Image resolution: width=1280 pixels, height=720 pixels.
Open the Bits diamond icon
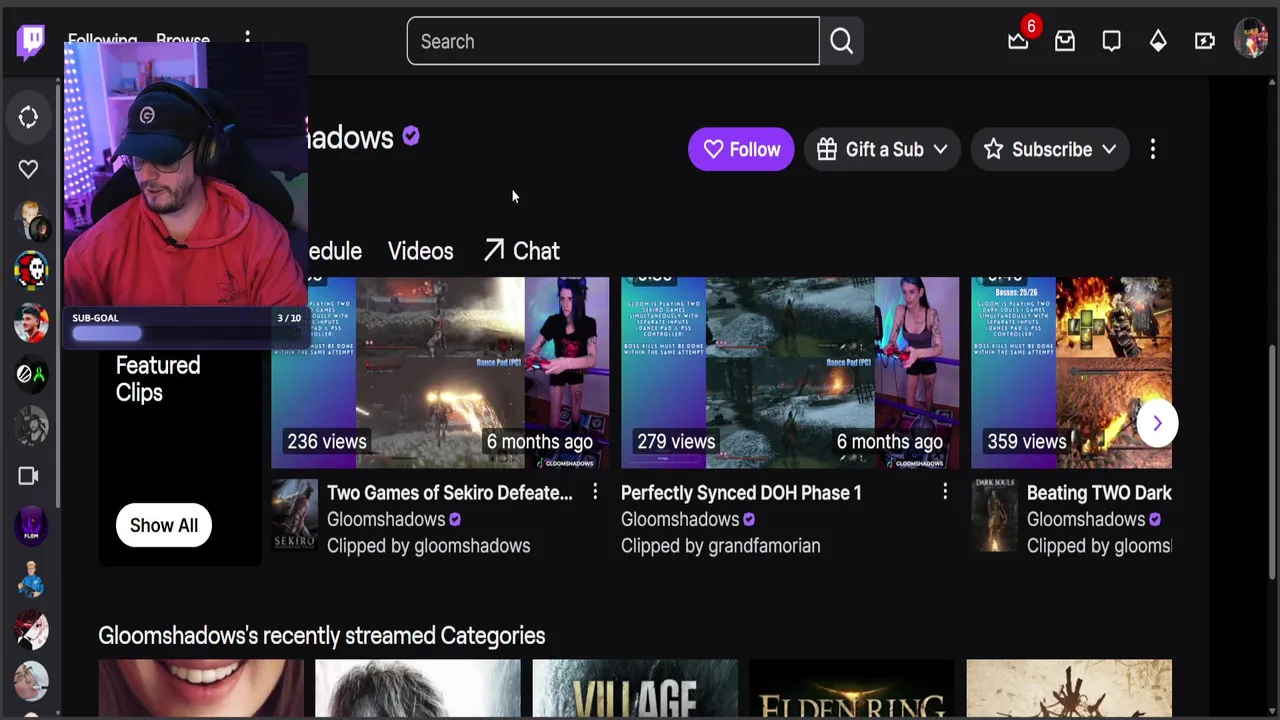1158,41
